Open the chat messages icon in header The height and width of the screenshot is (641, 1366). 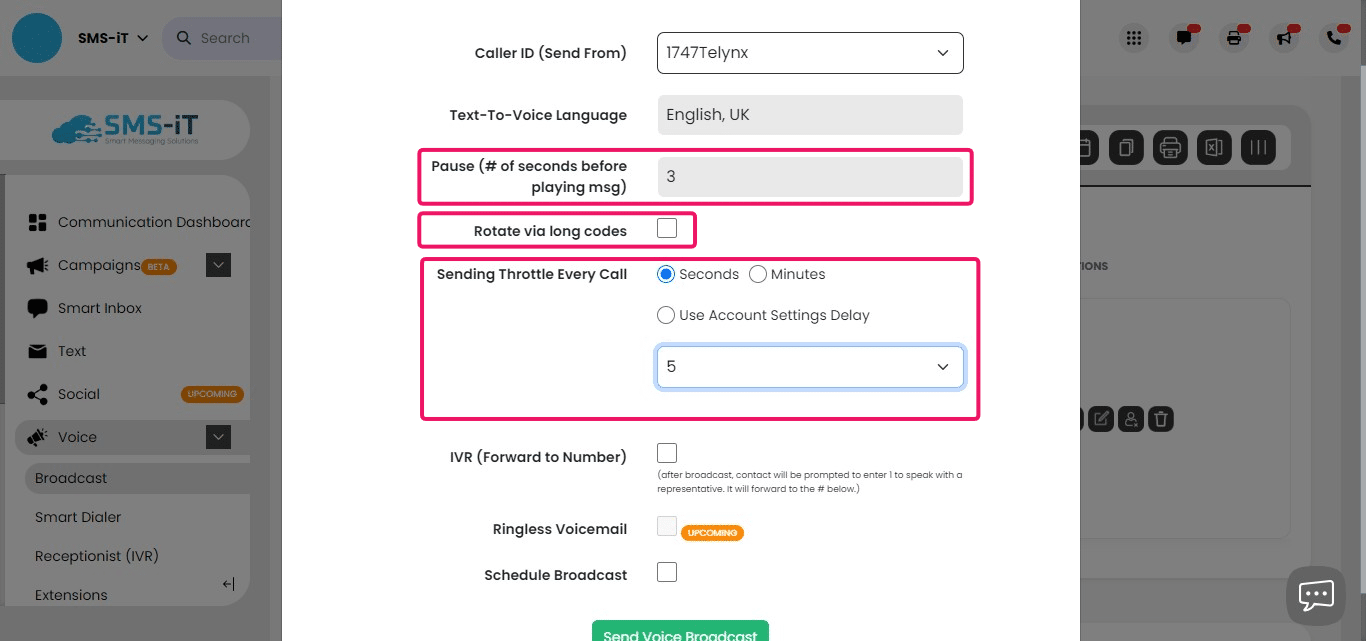[x=1184, y=38]
